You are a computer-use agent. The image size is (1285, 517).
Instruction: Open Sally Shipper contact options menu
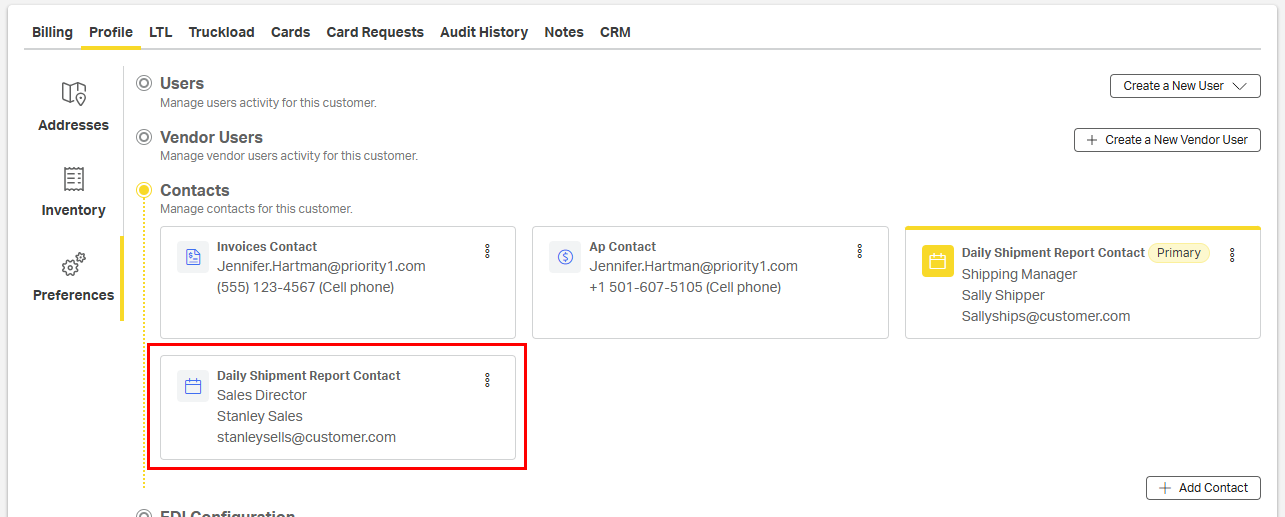(1231, 255)
